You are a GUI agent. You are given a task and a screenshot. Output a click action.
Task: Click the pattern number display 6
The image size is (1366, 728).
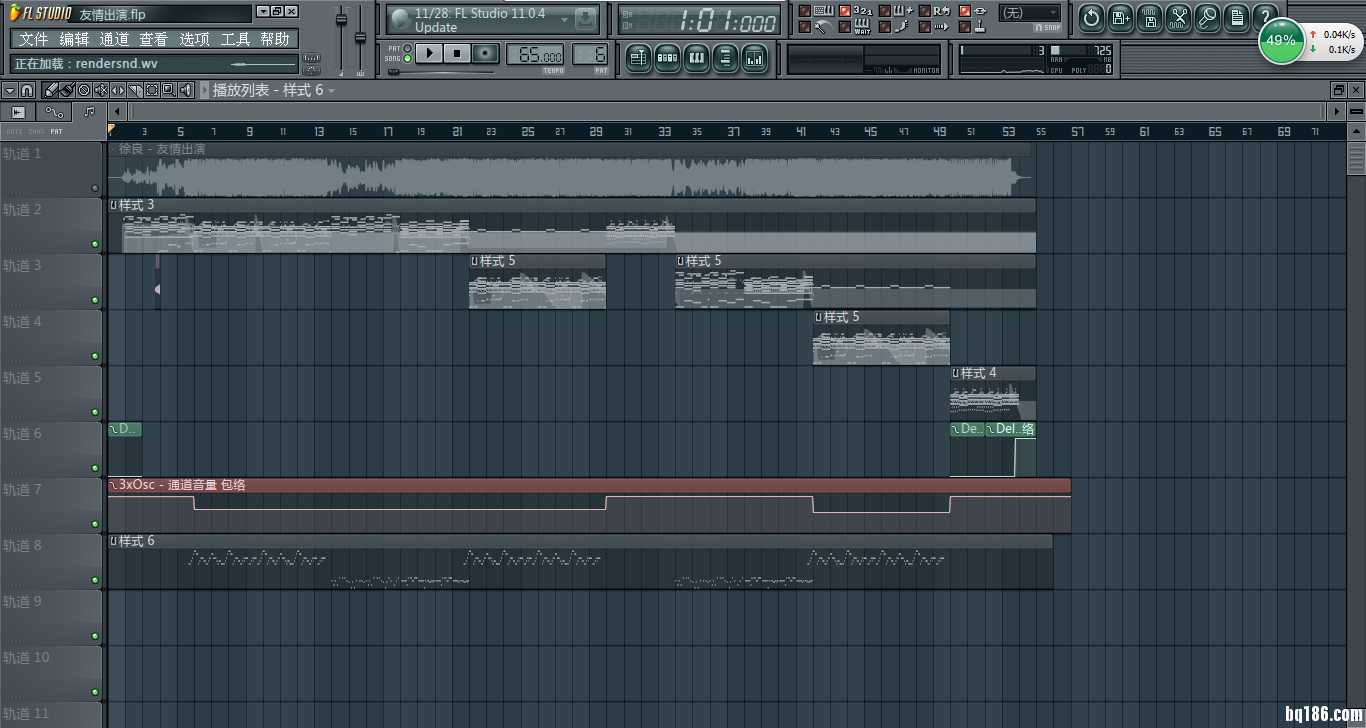(x=589, y=55)
